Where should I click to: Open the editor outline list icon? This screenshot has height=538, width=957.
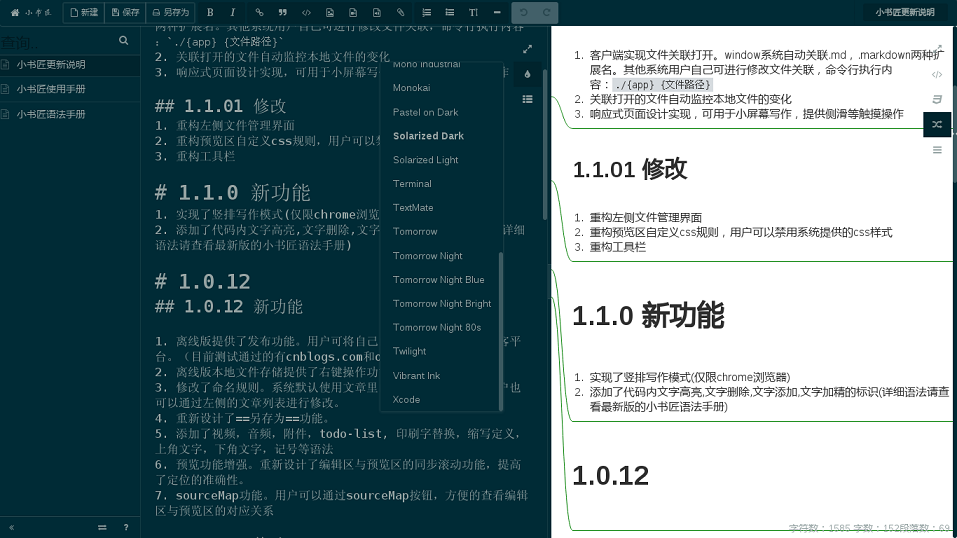(527, 99)
